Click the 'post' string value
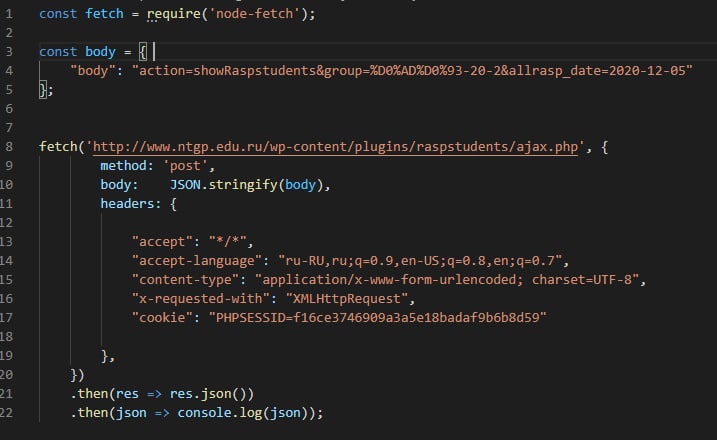The width and height of the screenshot is (717, 440). (185, 166)
